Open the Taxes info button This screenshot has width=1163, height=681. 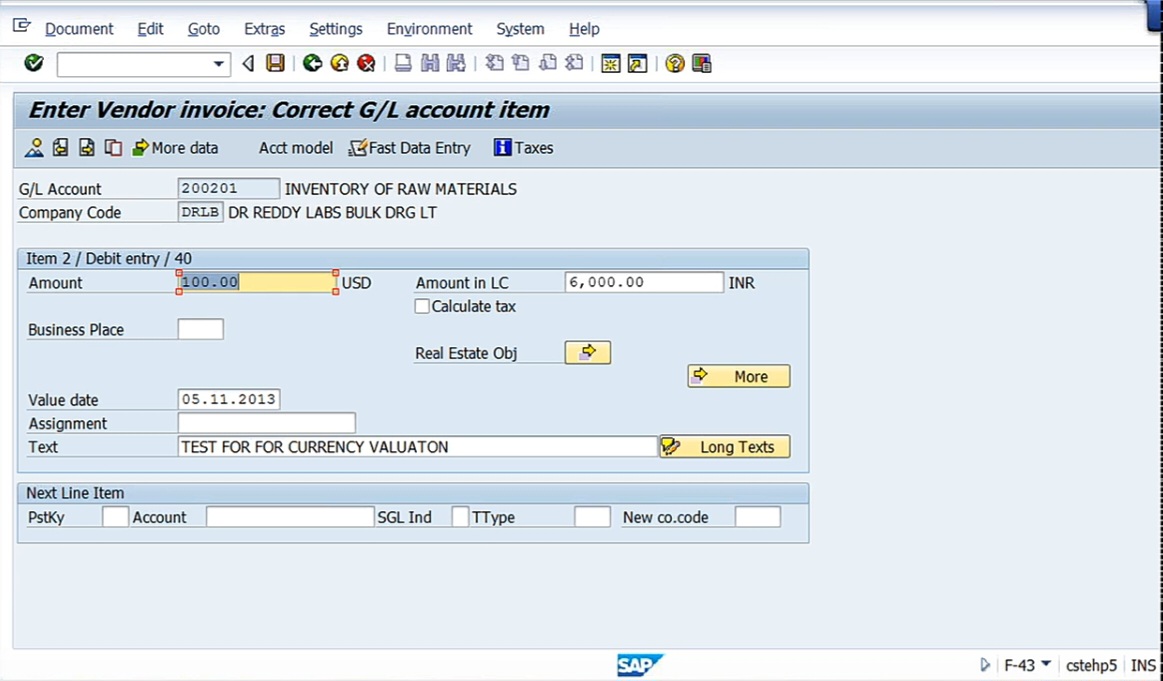pyautogui.click(x=524, y=148)
